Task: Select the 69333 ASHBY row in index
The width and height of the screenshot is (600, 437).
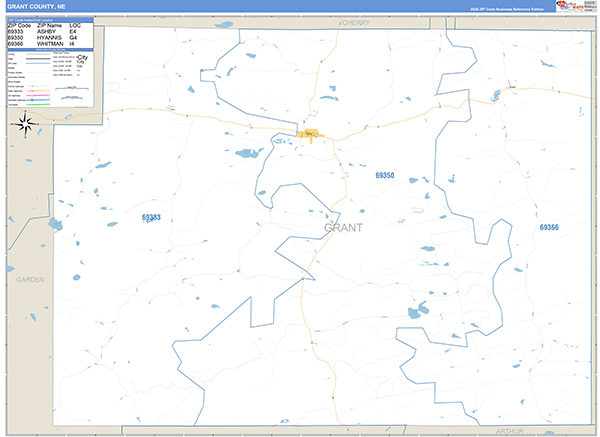Action: 46,32
